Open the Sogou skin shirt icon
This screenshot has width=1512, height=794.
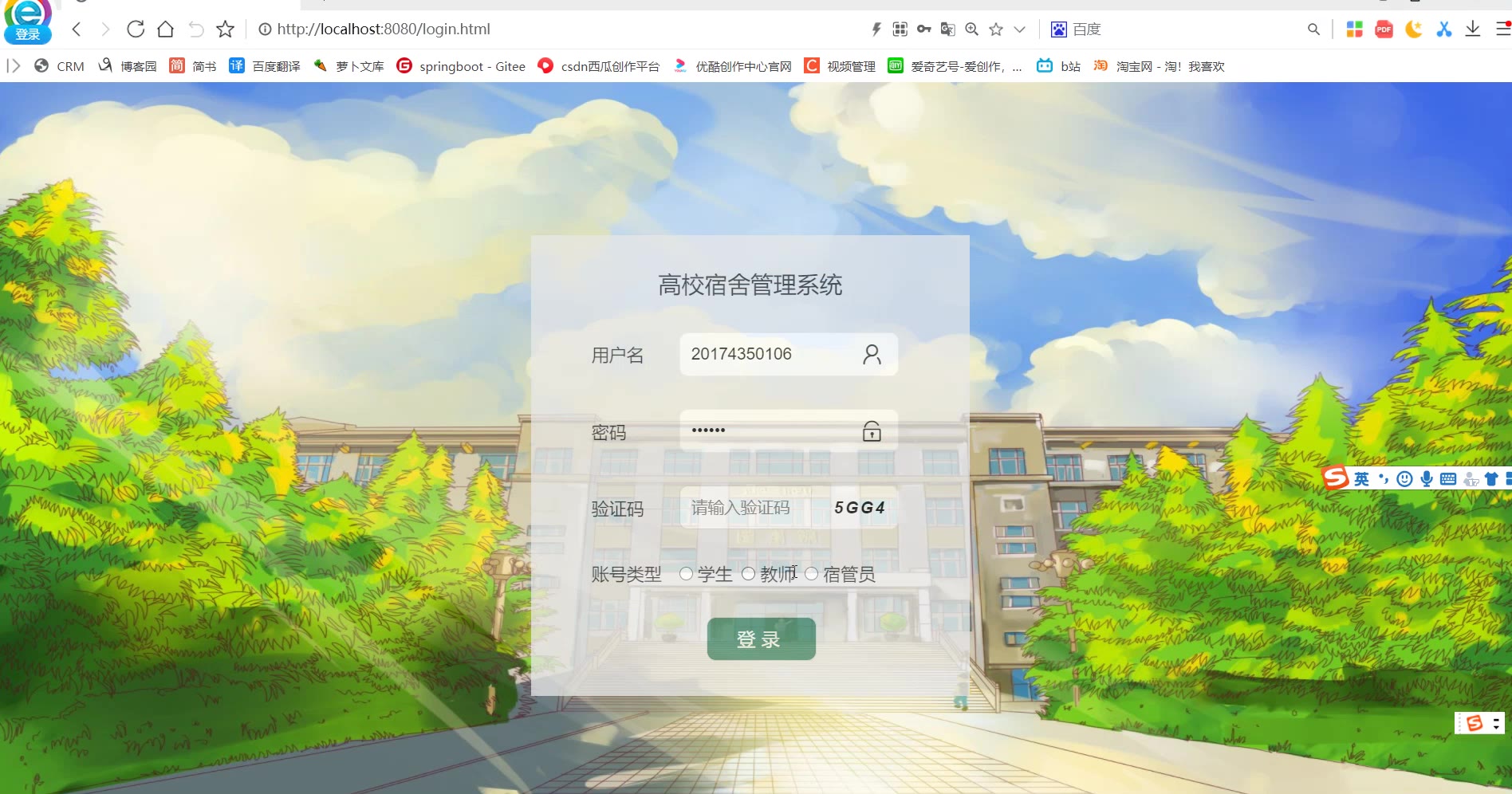point(1491,479)
